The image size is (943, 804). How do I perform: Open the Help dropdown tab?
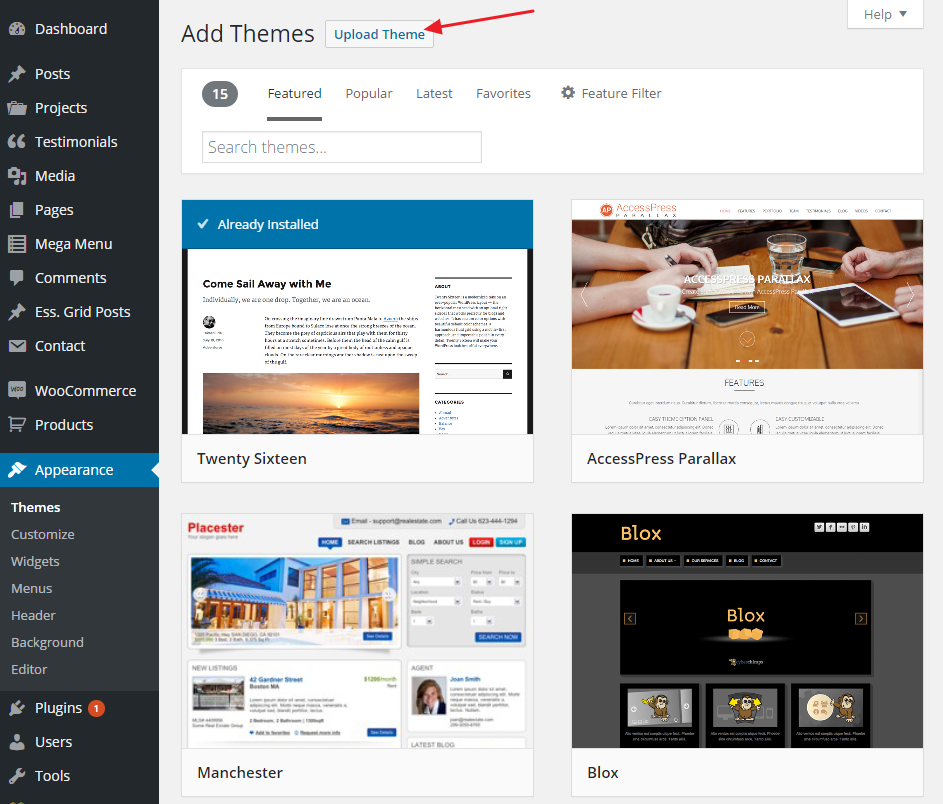pos(885,14)
